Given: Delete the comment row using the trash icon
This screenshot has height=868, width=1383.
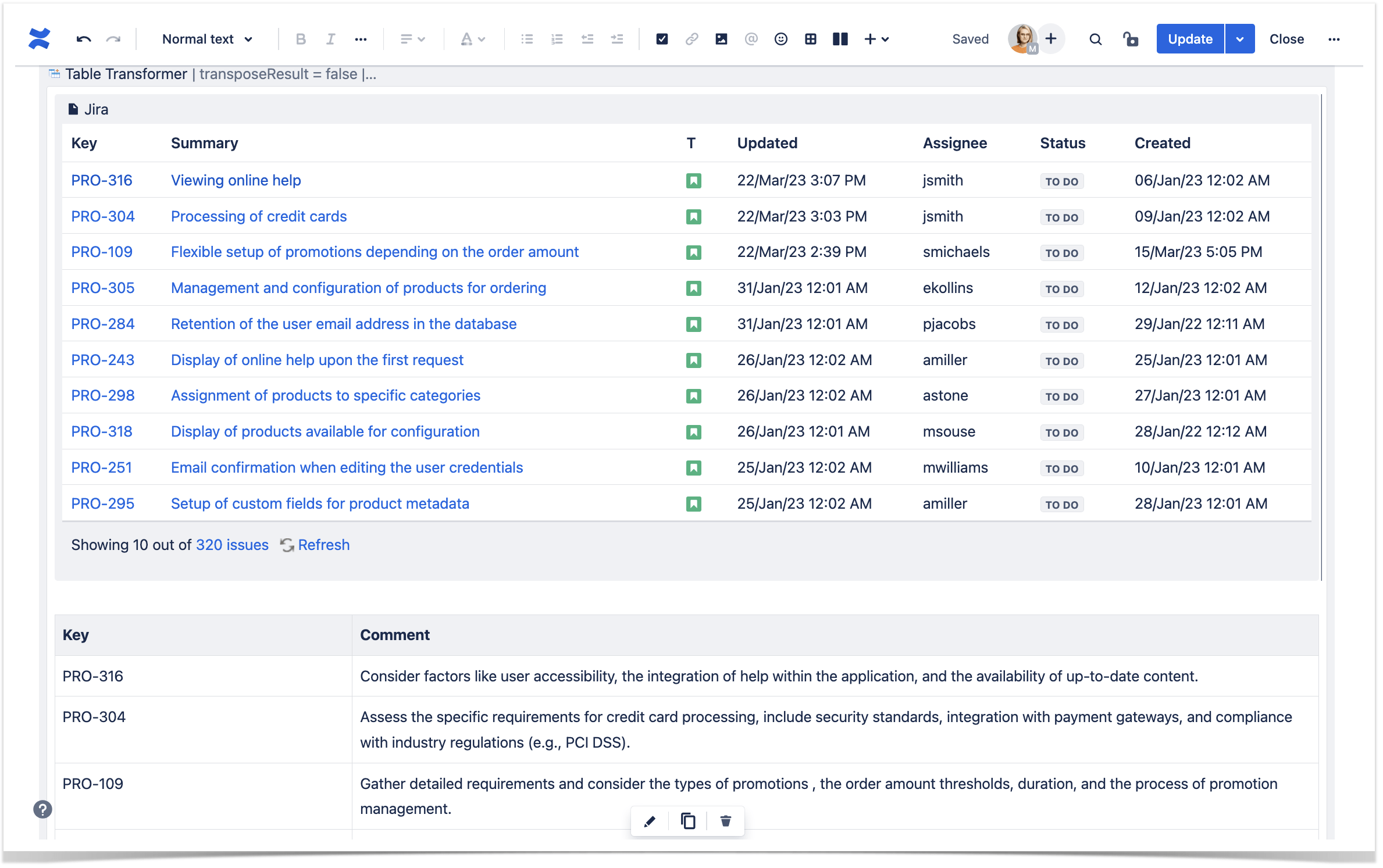Looking at the screenshot, I should click(x=725, y=821).
